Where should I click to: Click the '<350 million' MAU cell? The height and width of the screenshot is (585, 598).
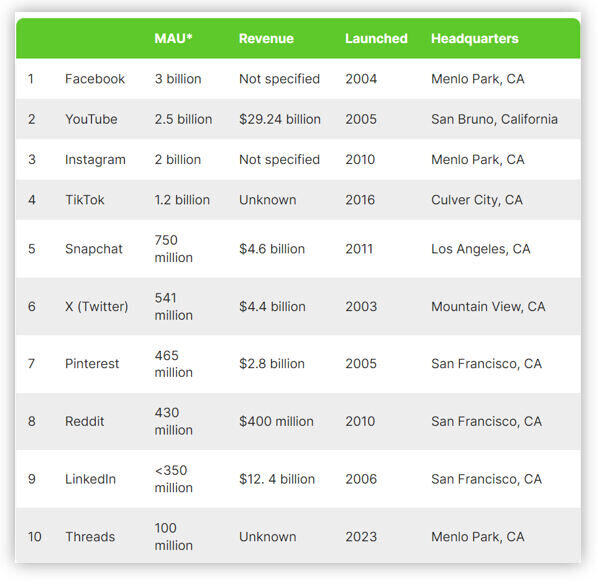click(x=174, y=479)
